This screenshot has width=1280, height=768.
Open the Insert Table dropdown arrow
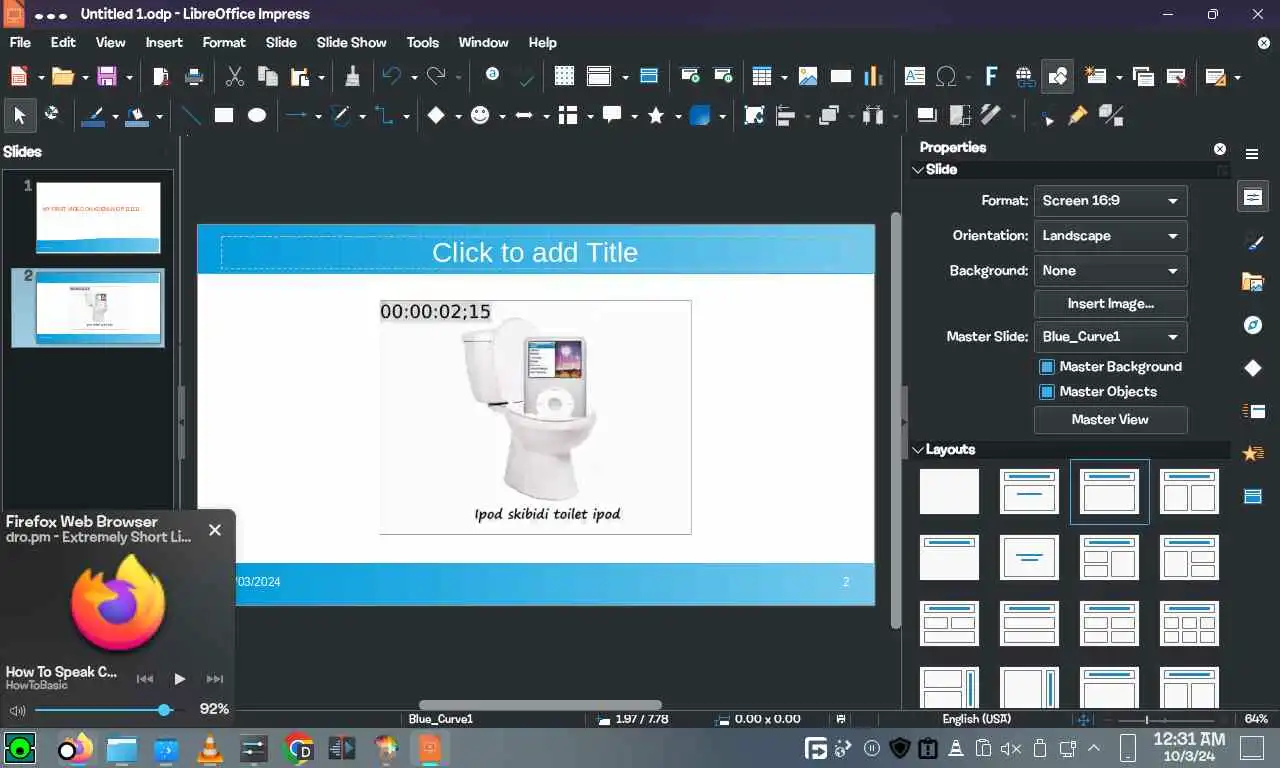click(x=784, y=77)
